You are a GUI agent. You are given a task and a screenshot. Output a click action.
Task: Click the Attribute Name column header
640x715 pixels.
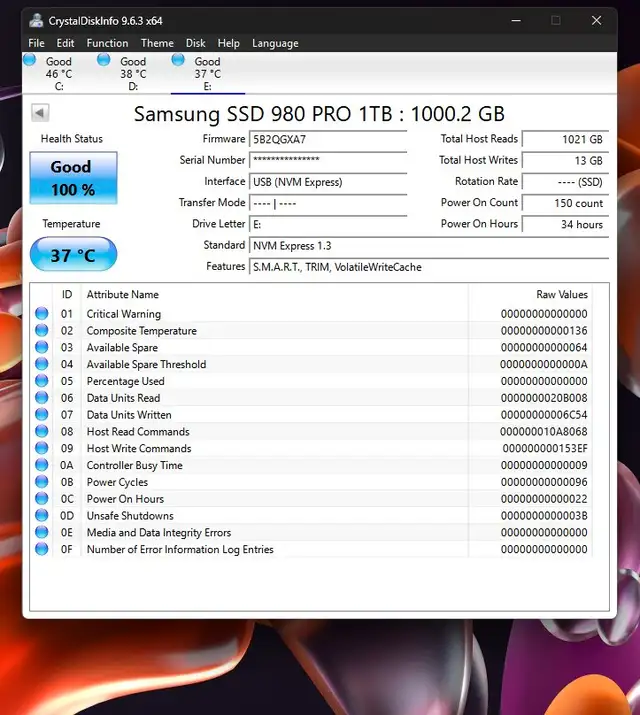pyautogui.click(x=123, y=295)
